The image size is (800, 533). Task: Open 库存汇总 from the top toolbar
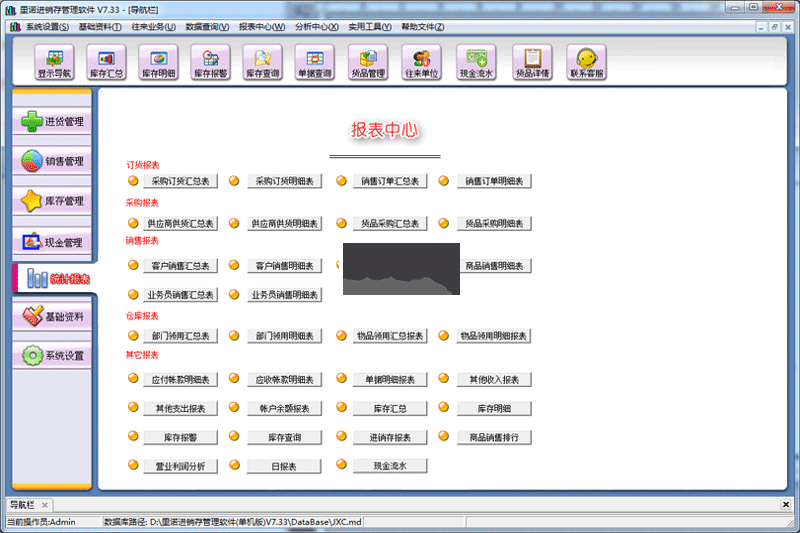pyautogui.click(x=106, y=62)
